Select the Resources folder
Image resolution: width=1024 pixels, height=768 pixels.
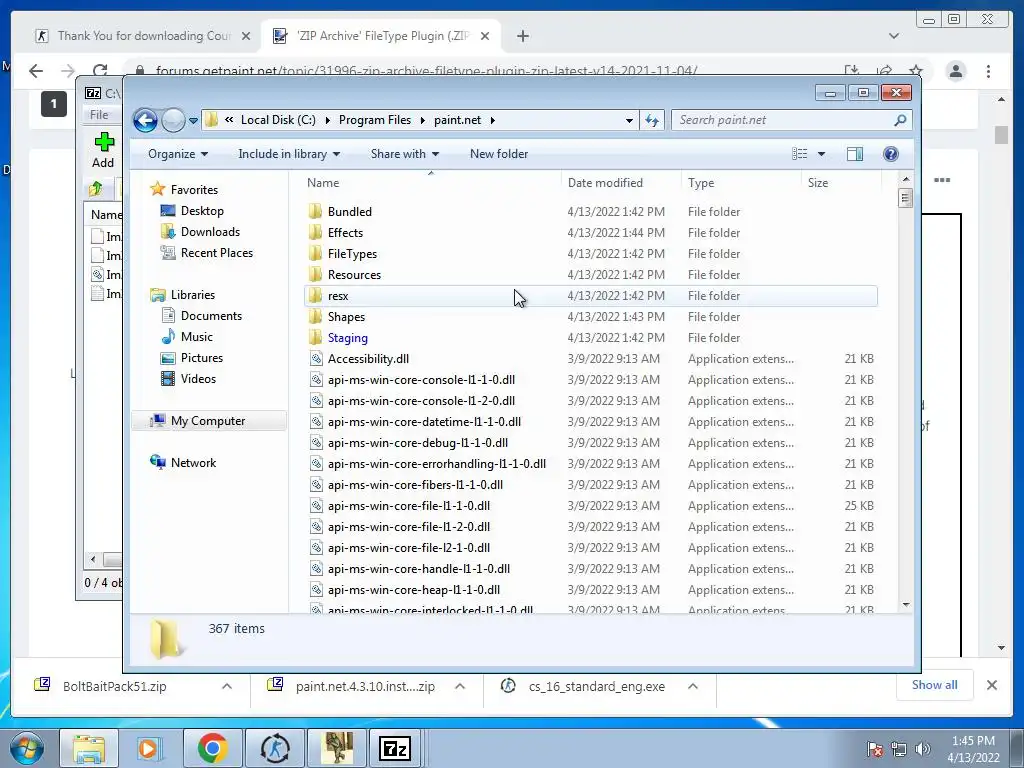pyautogui.click(x=590, y=275)
